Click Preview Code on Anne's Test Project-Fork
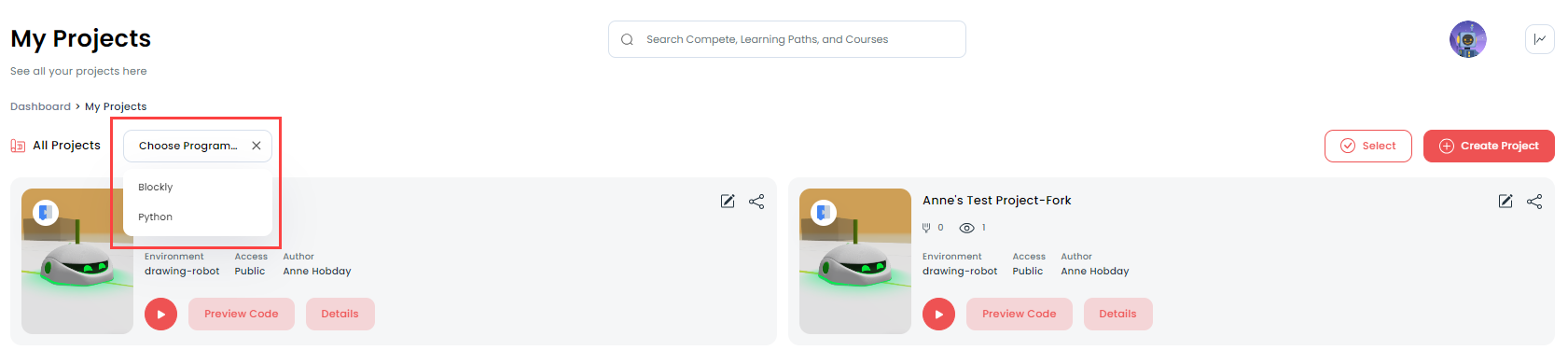 click(x=1020, y=315)
